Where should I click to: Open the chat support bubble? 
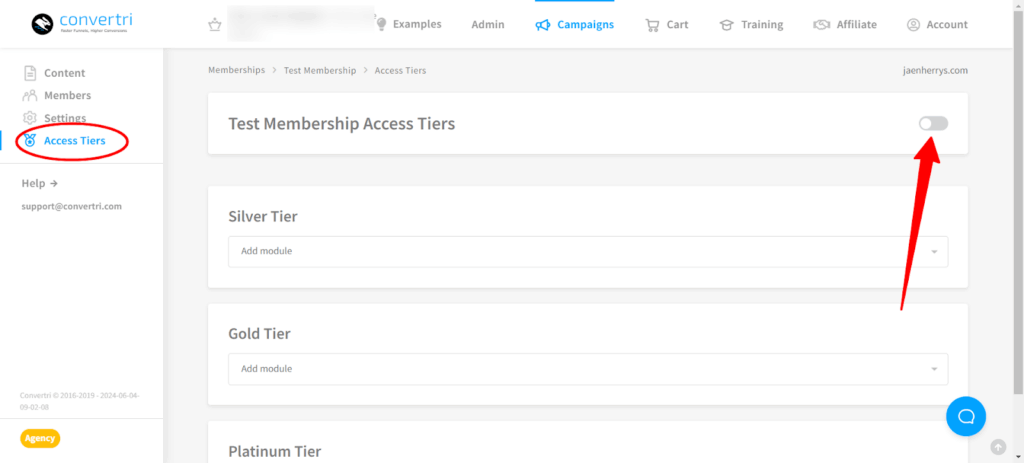966,416
